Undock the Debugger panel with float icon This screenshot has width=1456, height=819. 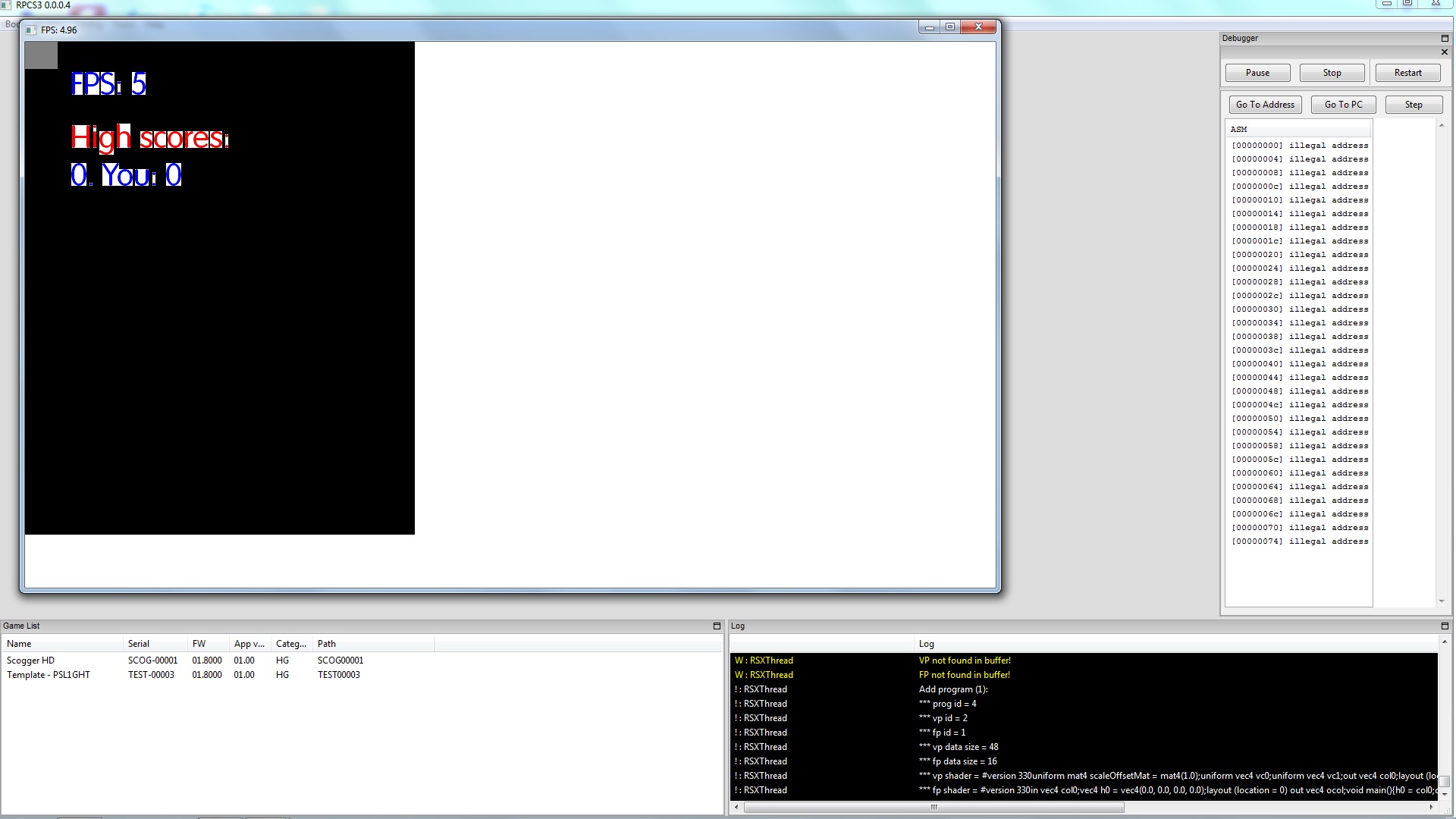[1445, 38]
